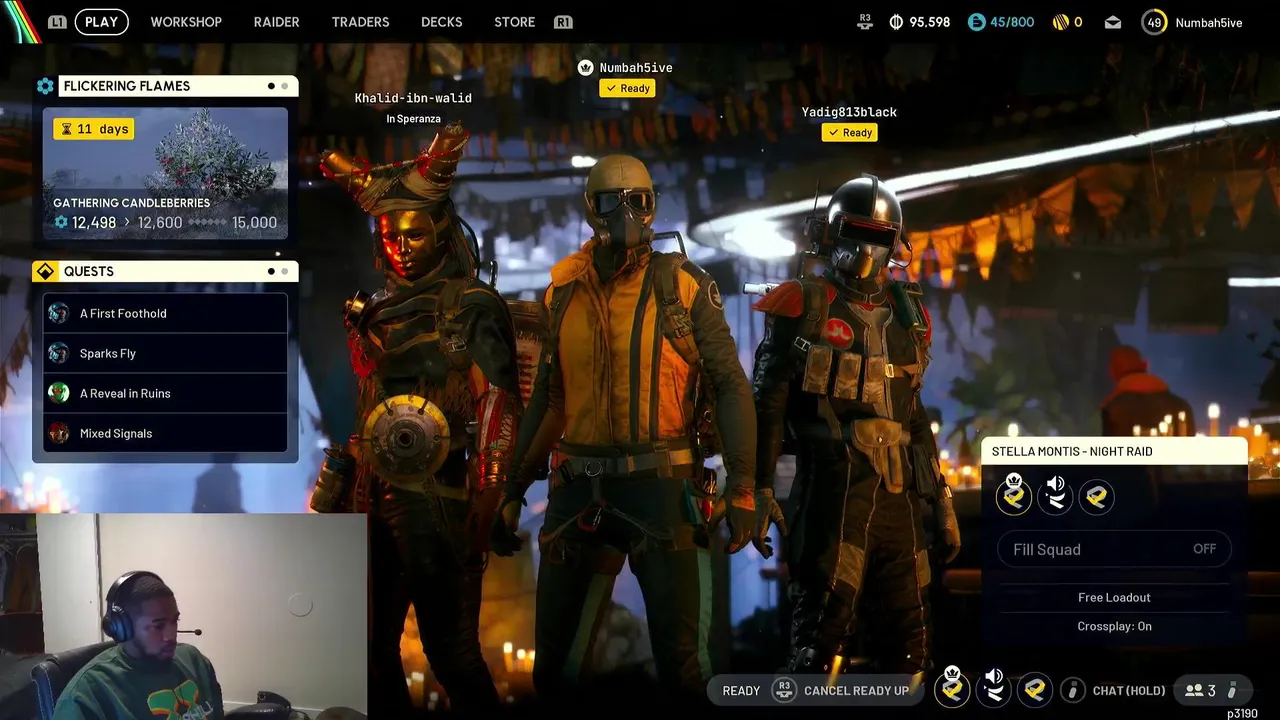The image size is (1280, 720).
Task: Click the 11 days timer badge
Action: pyautogui.click(x=94, y=129)
